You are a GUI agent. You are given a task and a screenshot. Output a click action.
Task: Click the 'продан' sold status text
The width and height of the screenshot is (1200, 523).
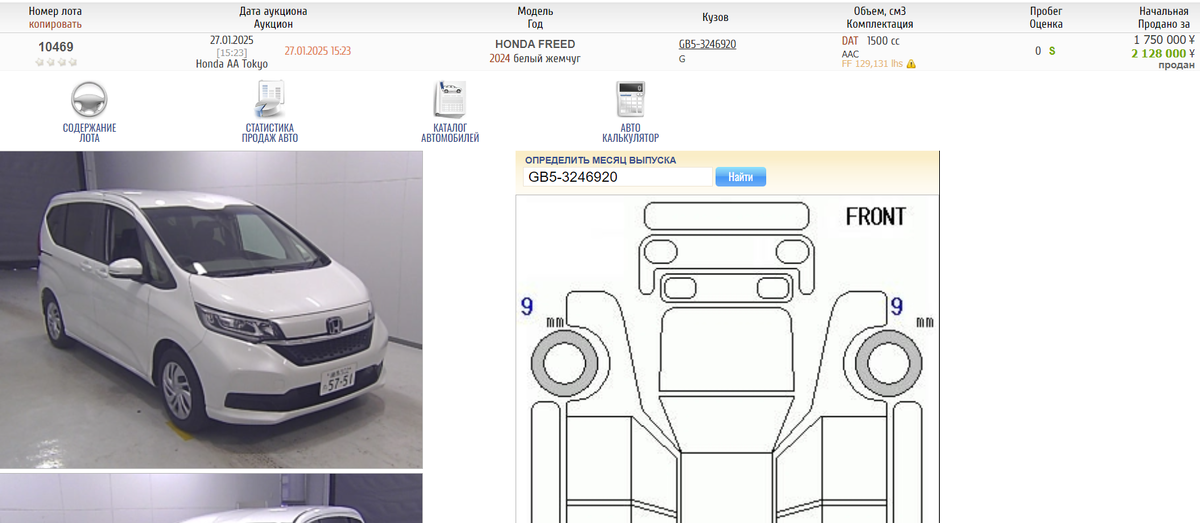tap(1177, 66)
